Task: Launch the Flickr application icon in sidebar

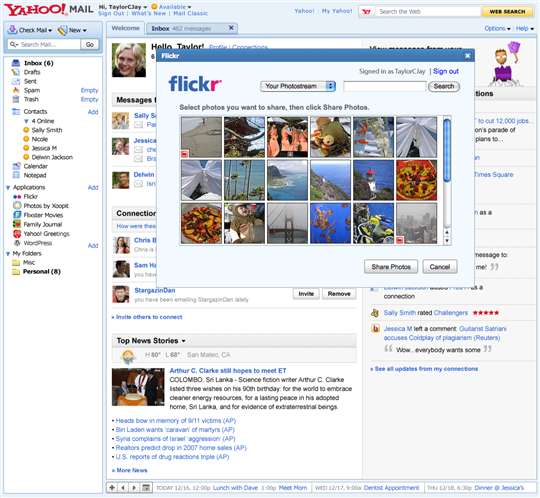Action: click(x=17, y=196)
